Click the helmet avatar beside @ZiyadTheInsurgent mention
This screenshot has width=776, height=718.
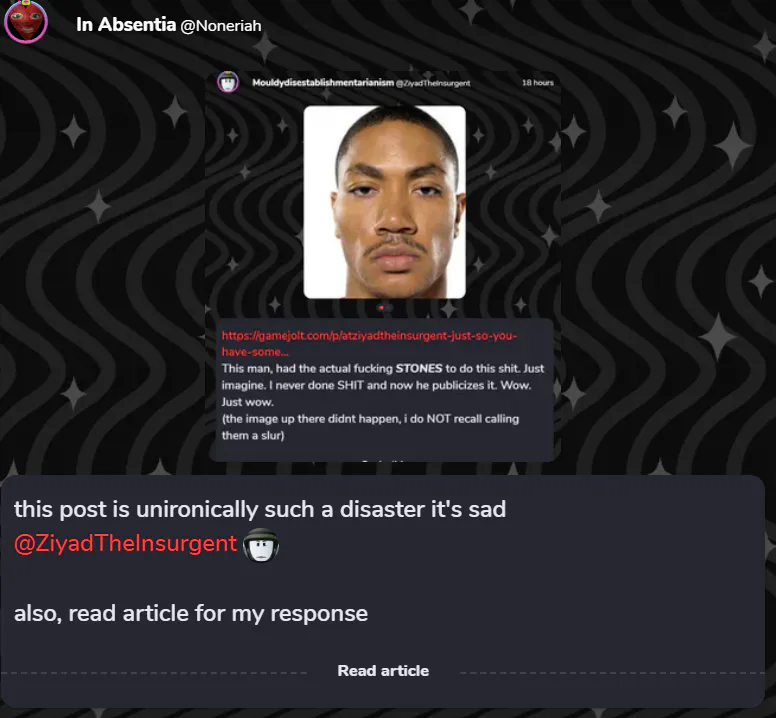[x=261, y=545]
